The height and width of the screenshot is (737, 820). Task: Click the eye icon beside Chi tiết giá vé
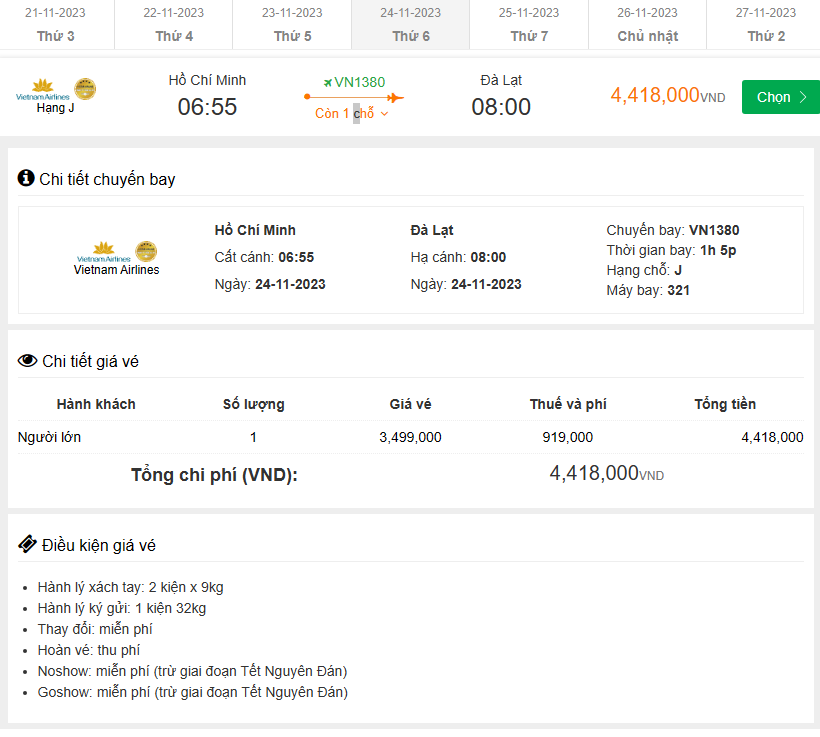click(27, 361)
